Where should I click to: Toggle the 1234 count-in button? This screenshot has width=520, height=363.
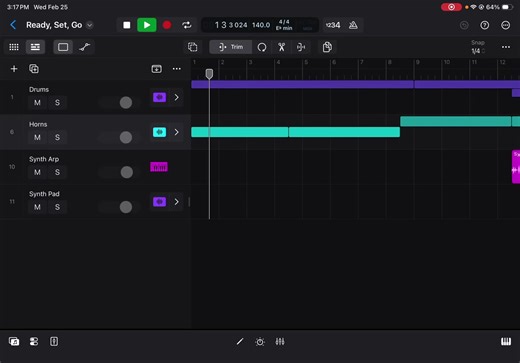point(333,25)
